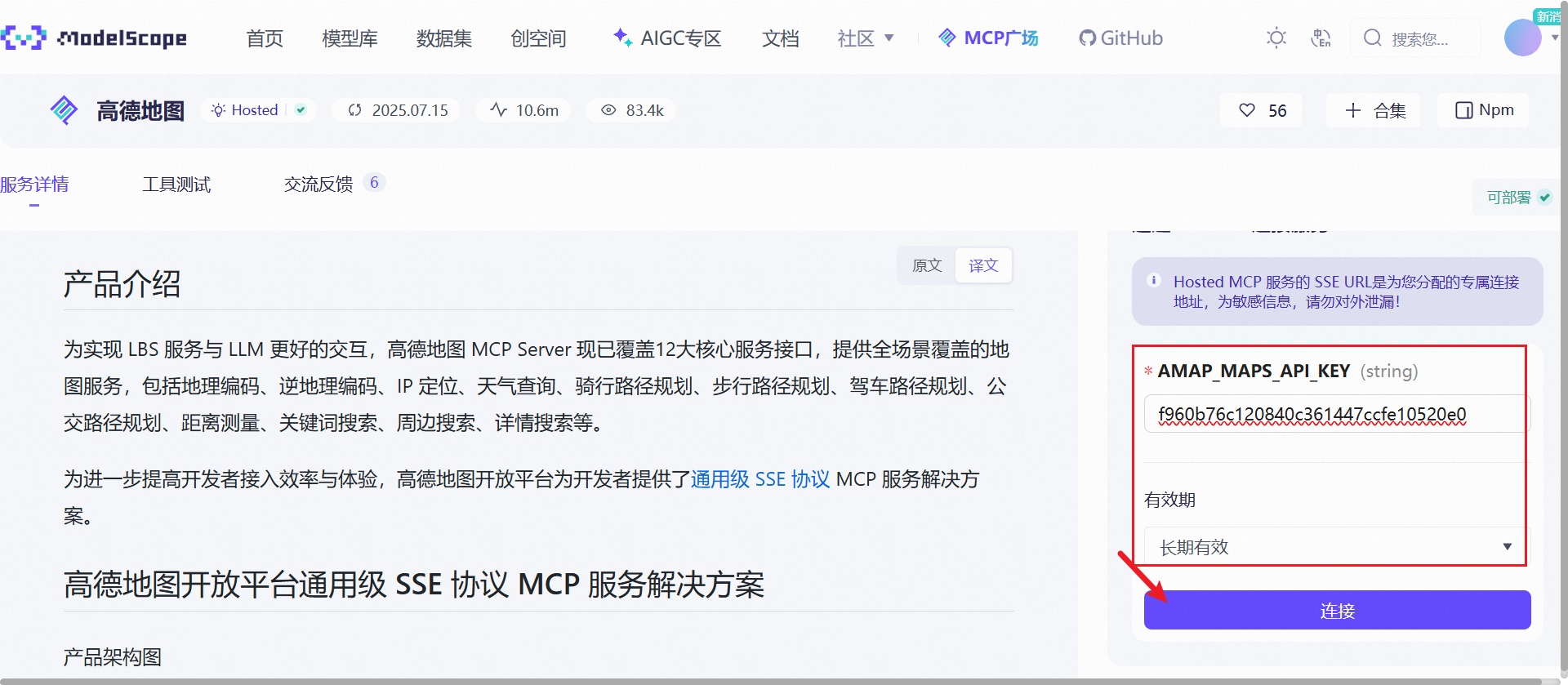This screenshot has height=685, width=1568.
Task: Open 模型库 in the navigation bar
Action: (350, 38)
